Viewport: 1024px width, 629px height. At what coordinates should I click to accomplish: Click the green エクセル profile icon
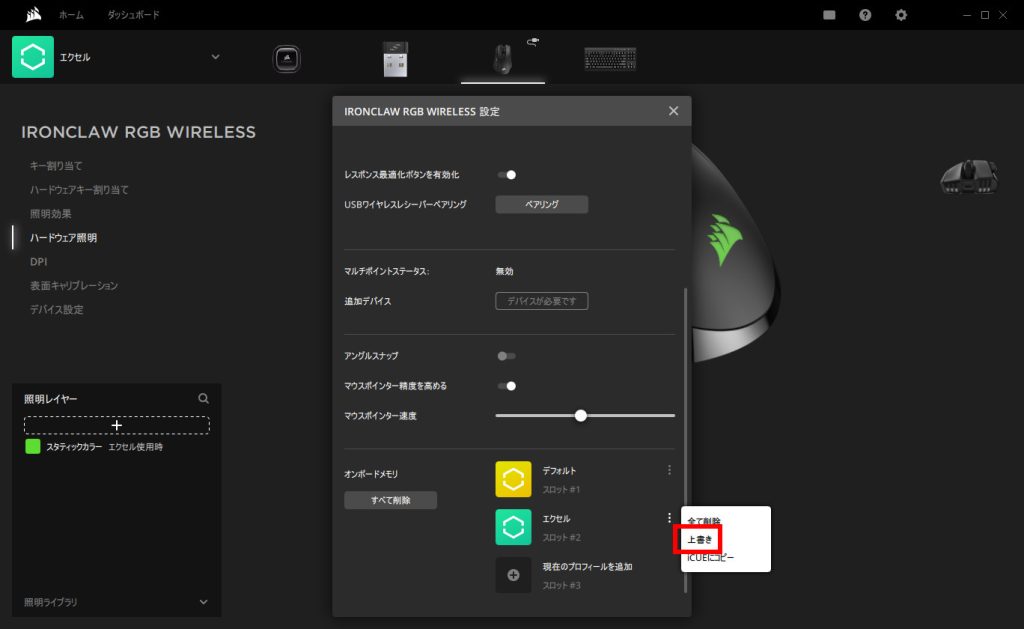(x=33, y=57)
